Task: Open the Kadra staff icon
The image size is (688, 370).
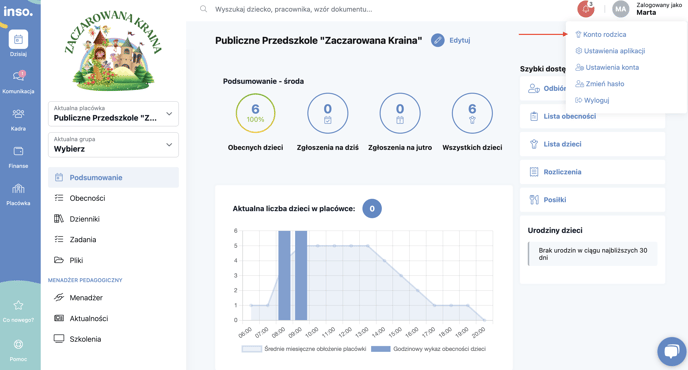Action: point(18,114)
